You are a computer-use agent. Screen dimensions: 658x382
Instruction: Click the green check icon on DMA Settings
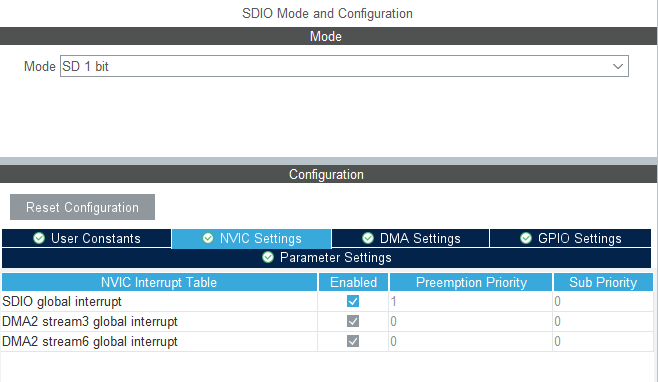click(368, 238)
